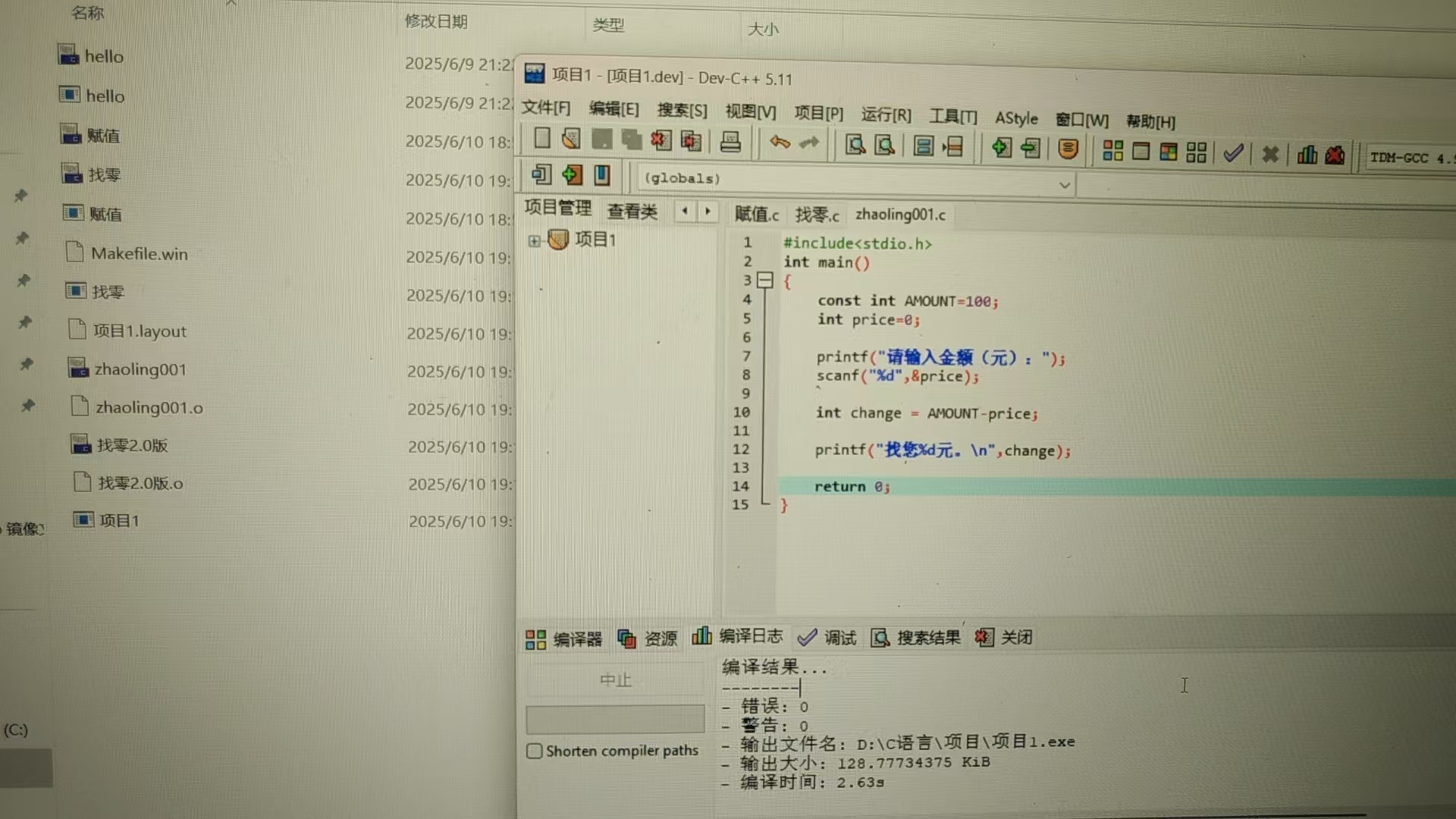Click the 关闭 panel button
Viewport: 1456px width, 819px height.
[x=1004, y=638]
